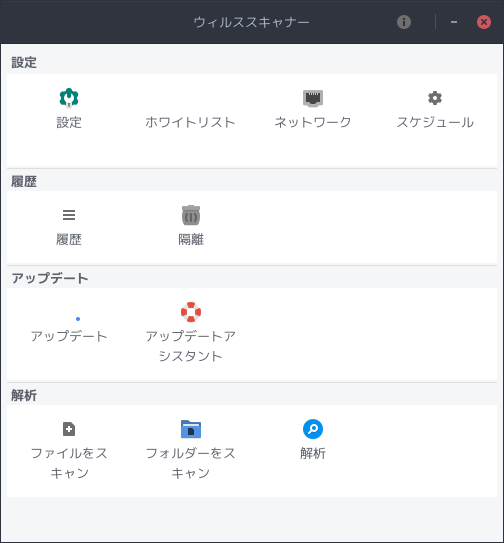
Task: Open the ネットワーク ethernet port icon
Action: tap(313, 98)
